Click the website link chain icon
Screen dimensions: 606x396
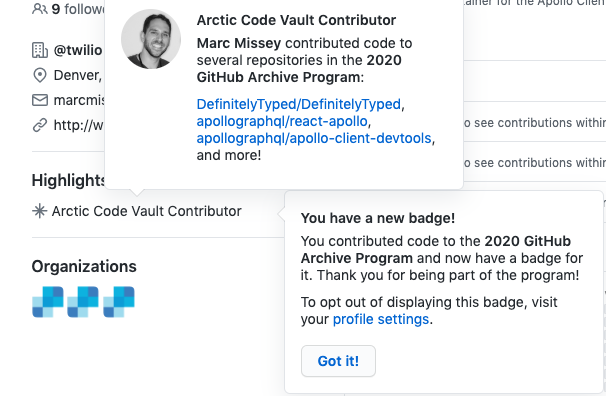point(40,125)
